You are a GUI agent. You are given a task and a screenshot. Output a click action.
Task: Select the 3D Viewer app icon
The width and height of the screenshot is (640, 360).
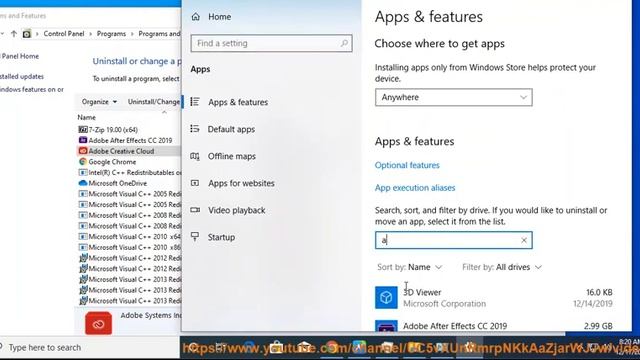[386, 298]
